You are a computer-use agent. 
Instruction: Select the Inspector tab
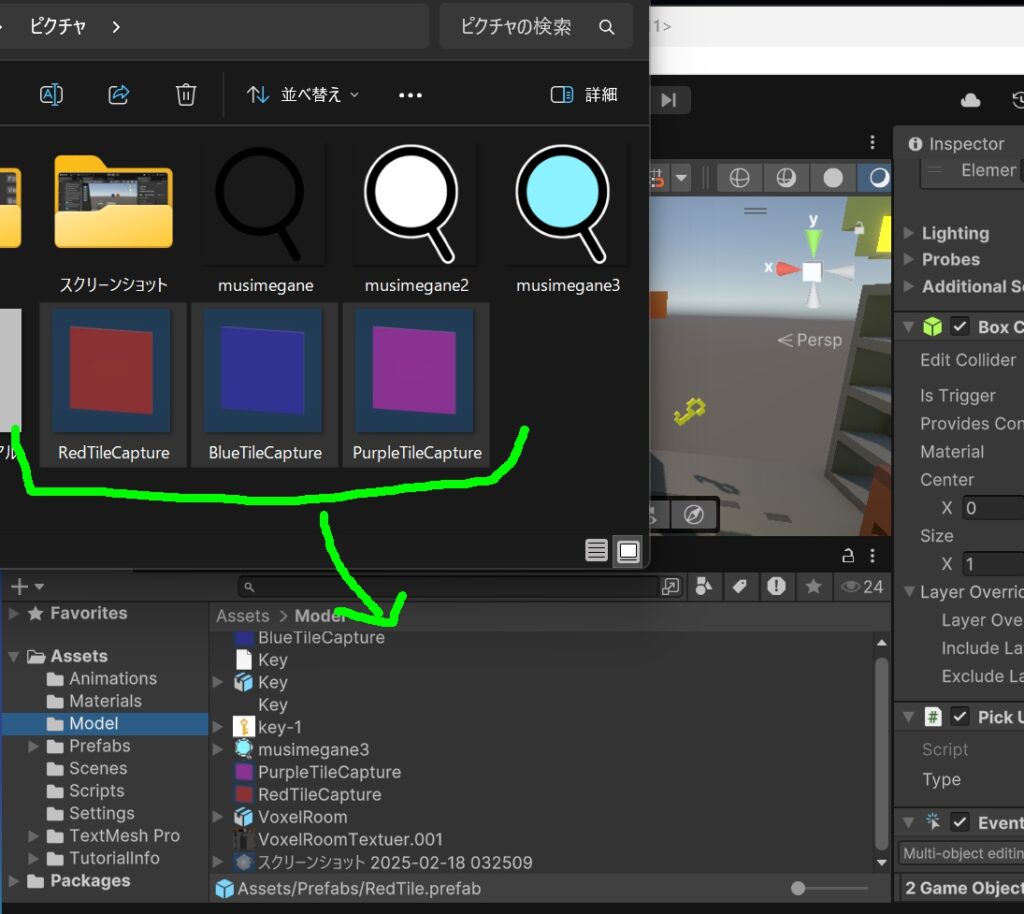coord(956,144)
